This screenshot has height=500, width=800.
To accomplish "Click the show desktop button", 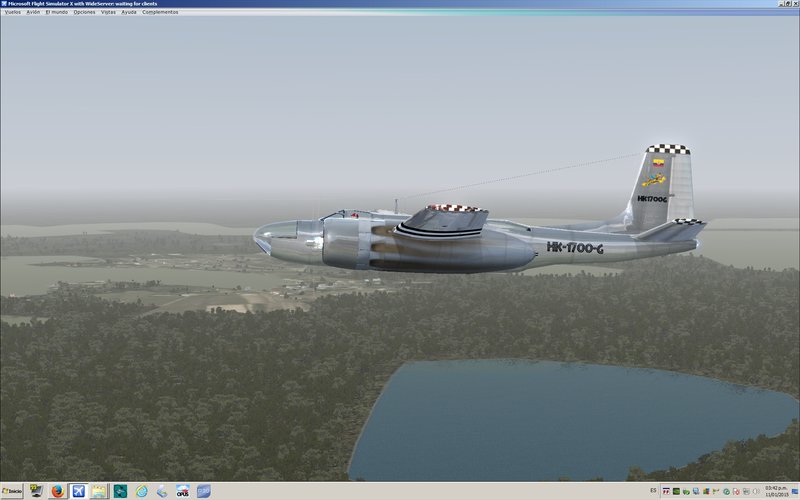I will point(796,491).
